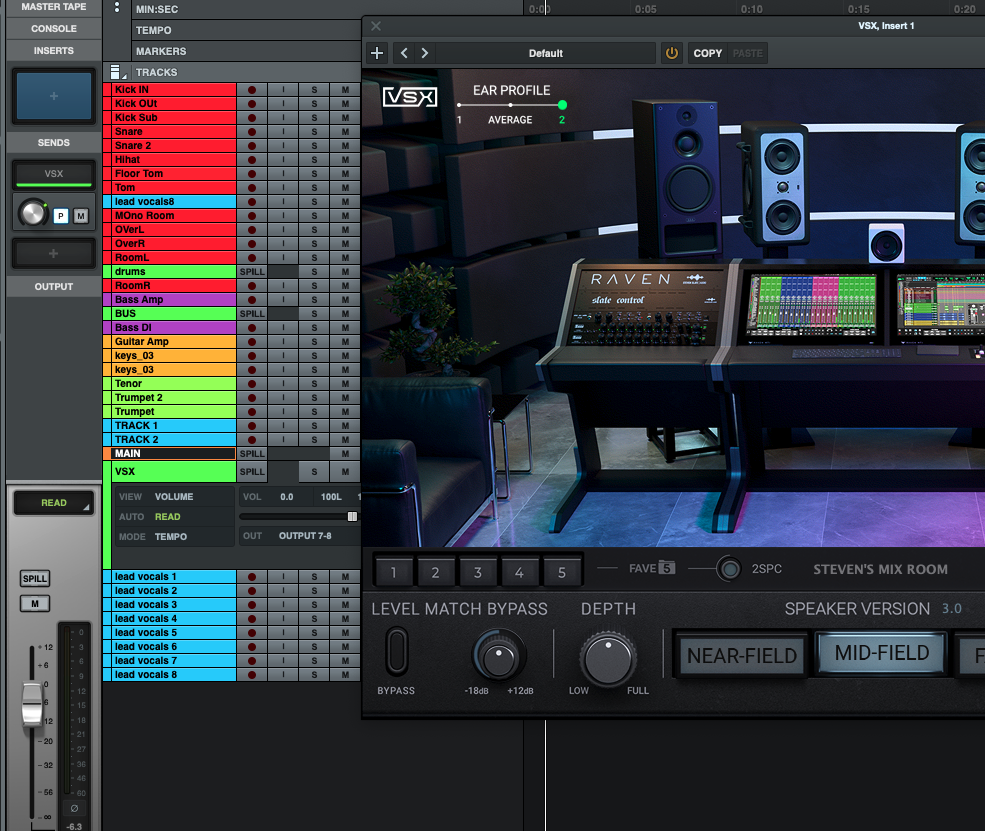The width and height of the screenshot is (985, 831).
Task: Mute the VSX send with M button
Action: coord(80,216)
